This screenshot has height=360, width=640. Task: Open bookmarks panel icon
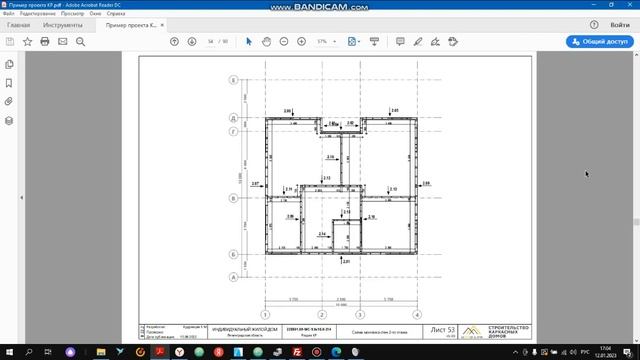pyautogui.click(x=9, y=83)
